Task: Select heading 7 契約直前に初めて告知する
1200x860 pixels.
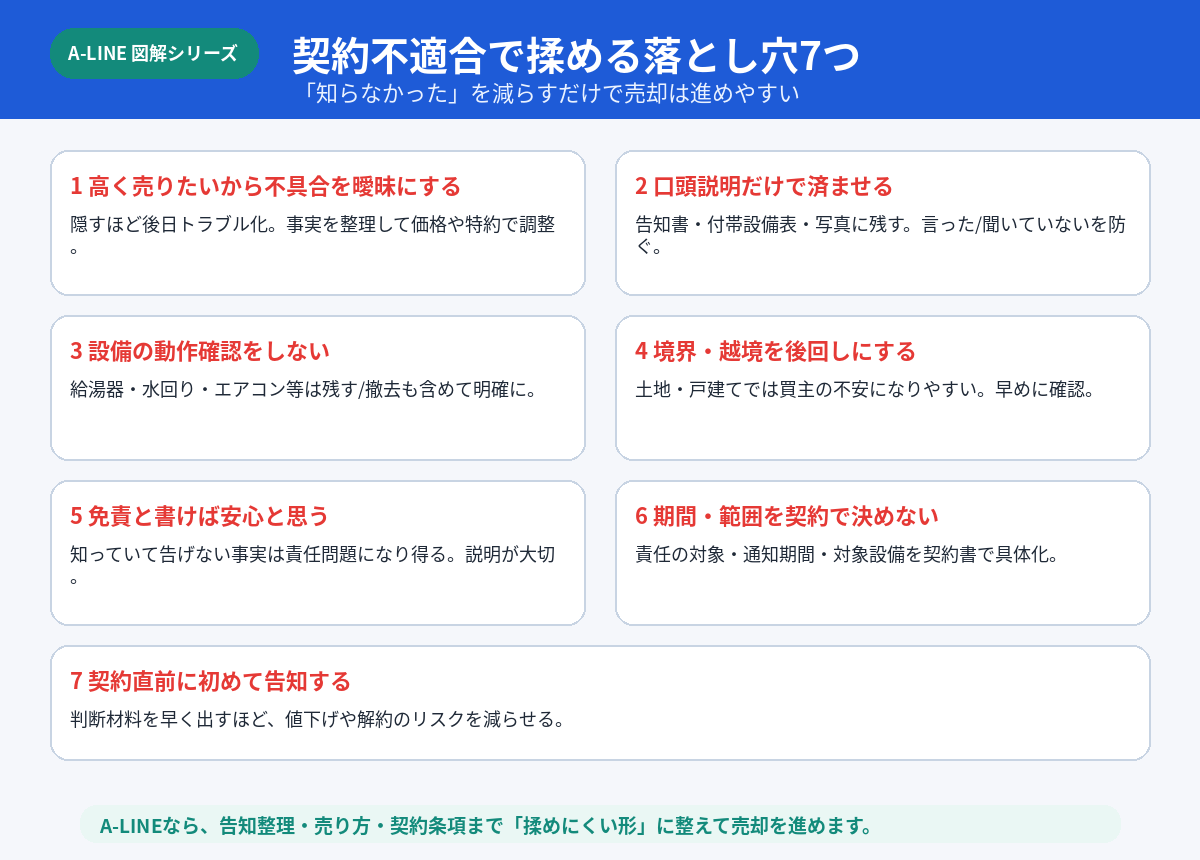Action: point(211,681)
